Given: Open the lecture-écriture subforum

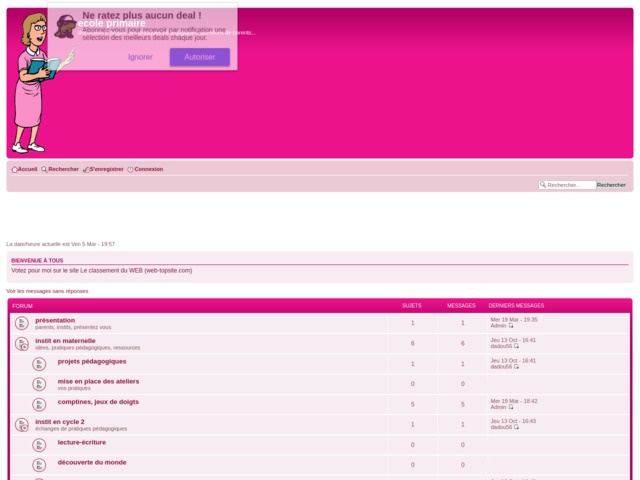Looking at the screenshot, I should (x=81, y=442).
